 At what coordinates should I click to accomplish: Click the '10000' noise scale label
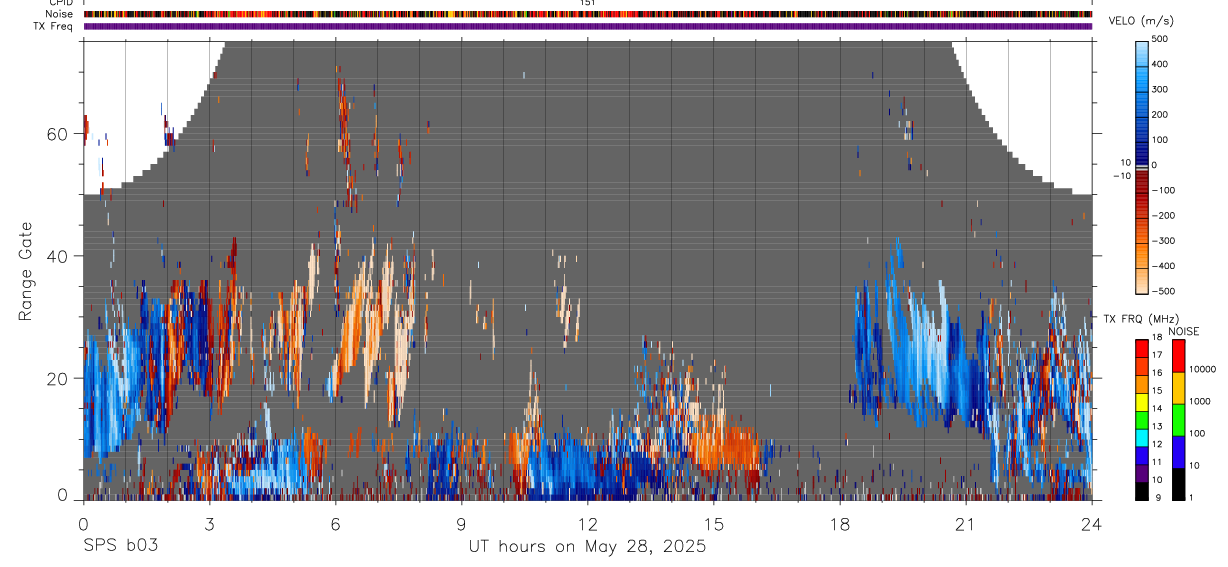pyautogui.click(x=1204, y=369)
